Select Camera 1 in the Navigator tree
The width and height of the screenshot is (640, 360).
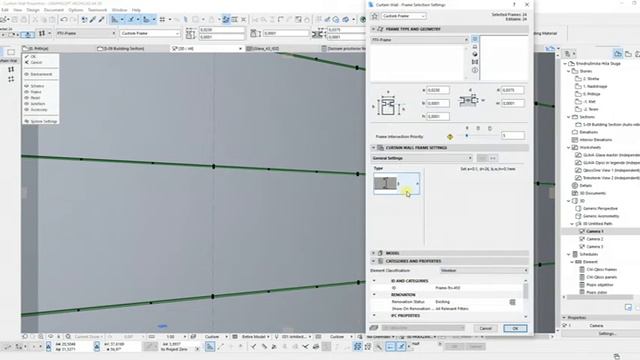[594, 231]
